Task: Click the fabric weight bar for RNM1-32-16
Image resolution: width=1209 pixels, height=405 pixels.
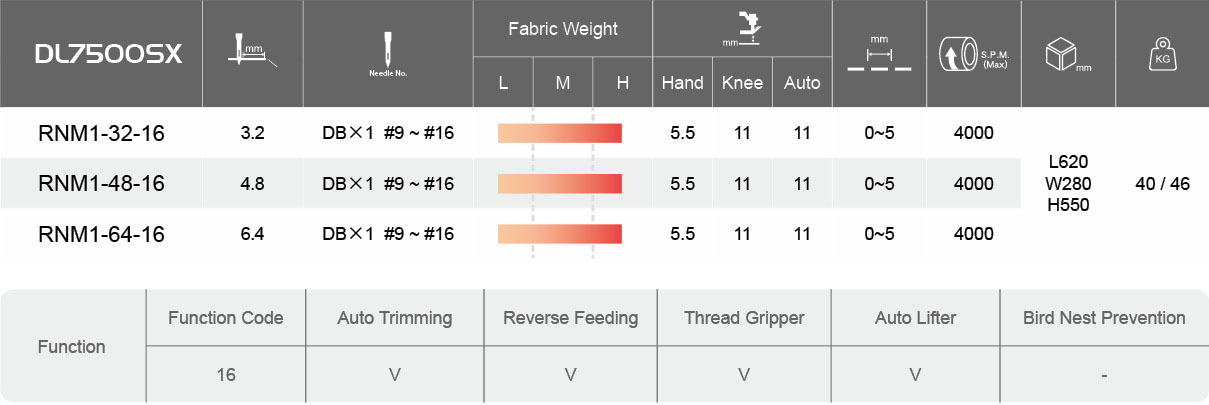Action: coord(560,133)
